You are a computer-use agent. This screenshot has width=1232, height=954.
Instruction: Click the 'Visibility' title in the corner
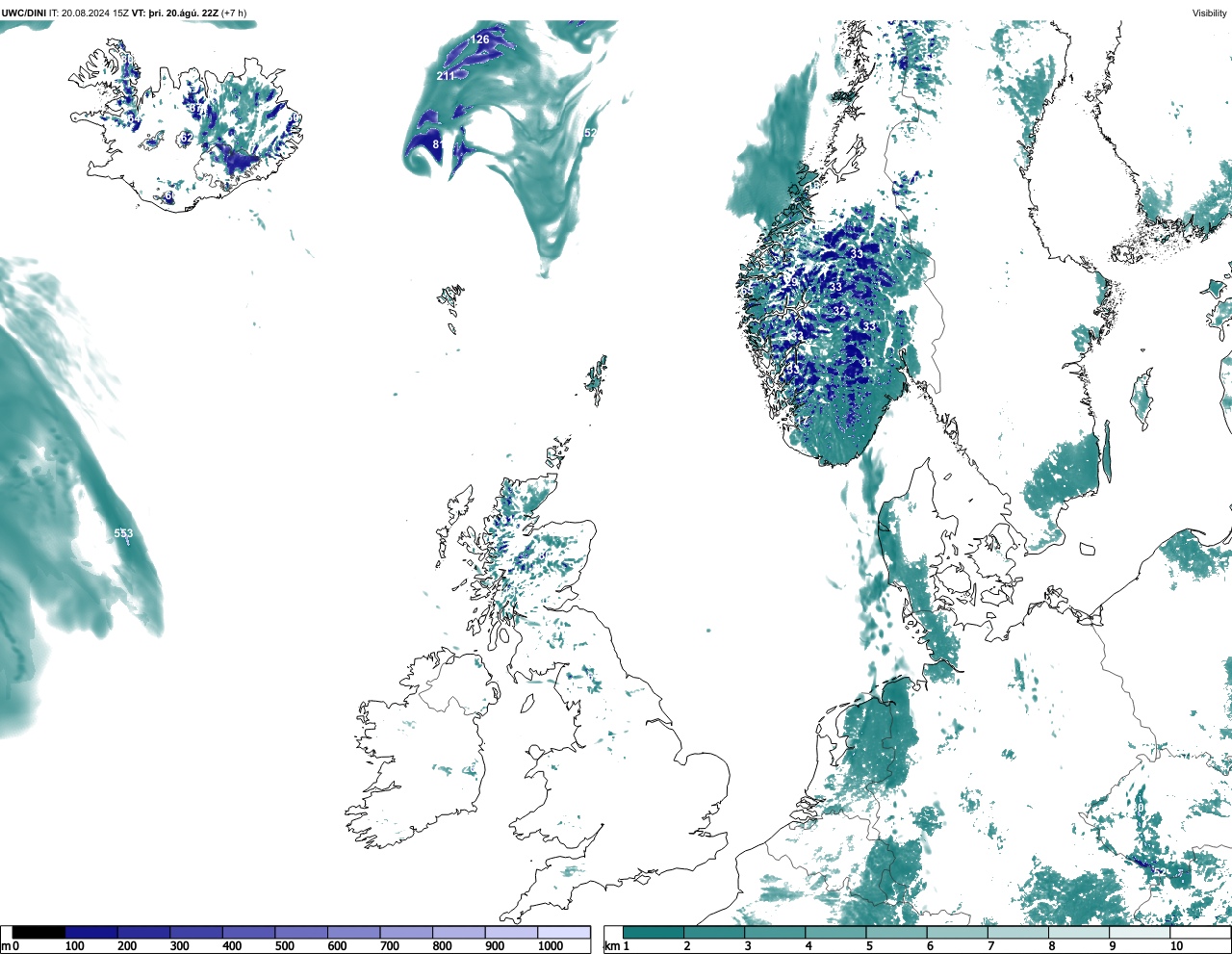[x=1210, y=13]
